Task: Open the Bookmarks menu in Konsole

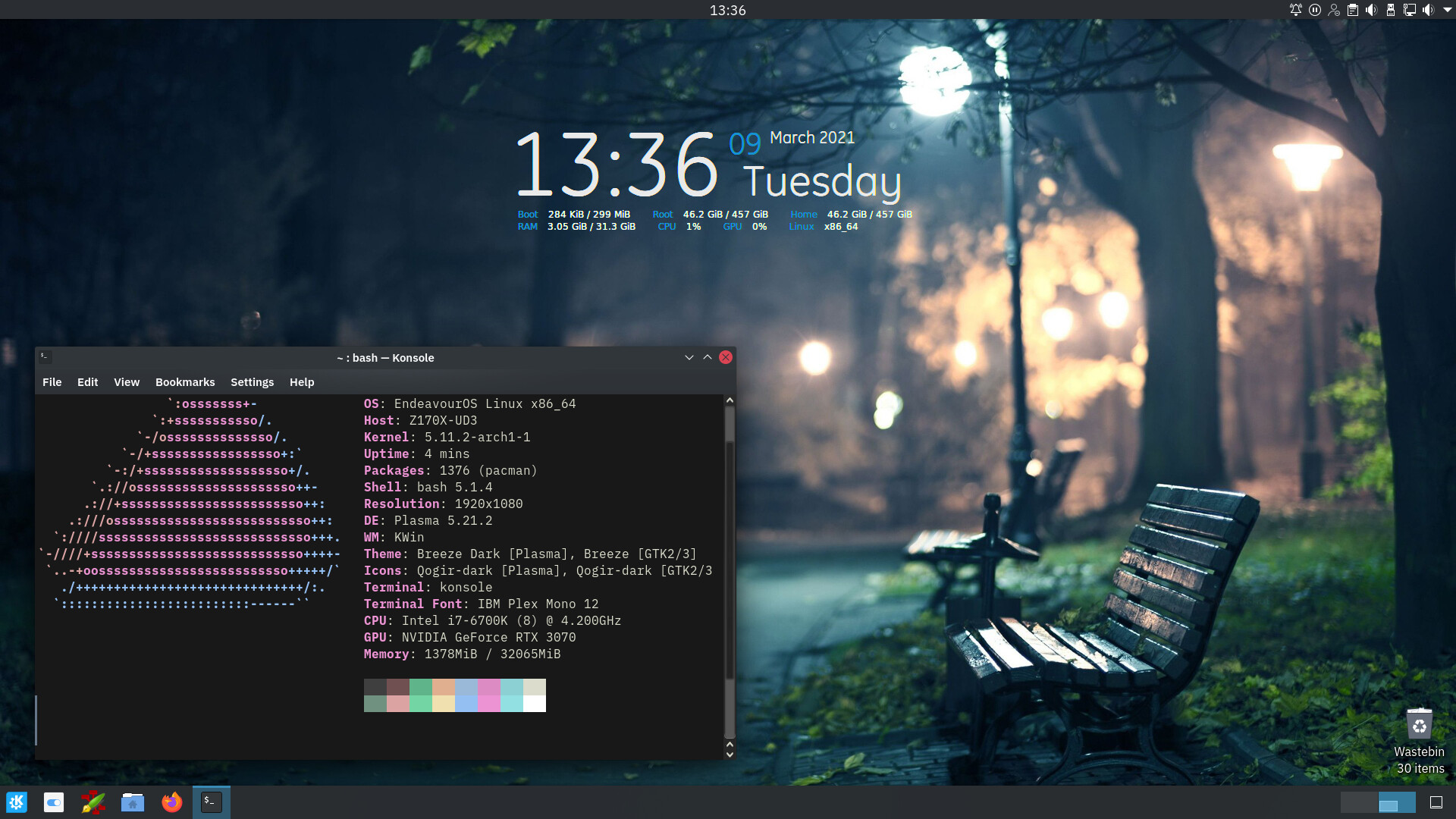Action: [185, 382]
